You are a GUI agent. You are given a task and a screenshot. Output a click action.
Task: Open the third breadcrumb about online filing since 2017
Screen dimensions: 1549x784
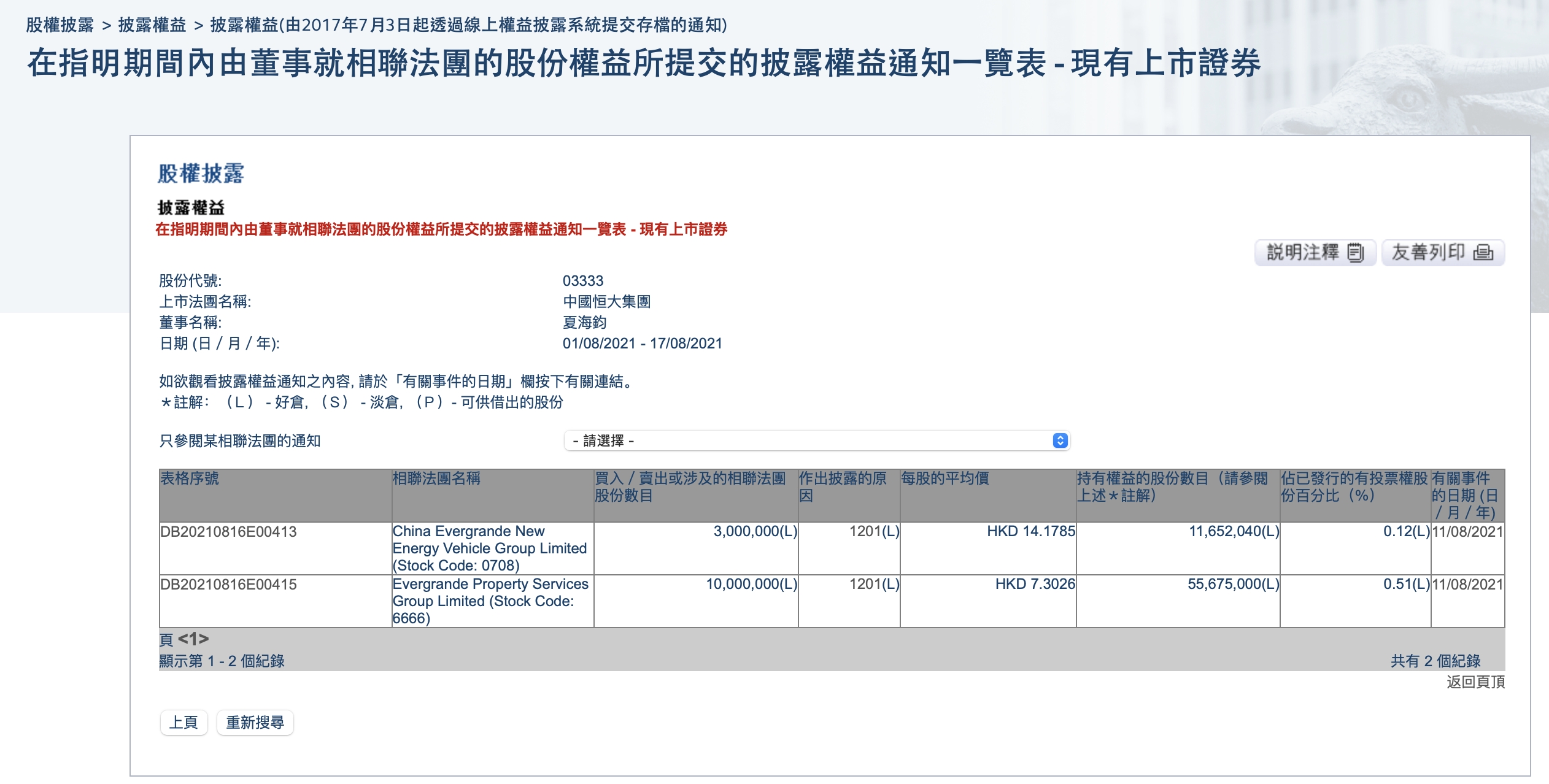pos(468,25)
